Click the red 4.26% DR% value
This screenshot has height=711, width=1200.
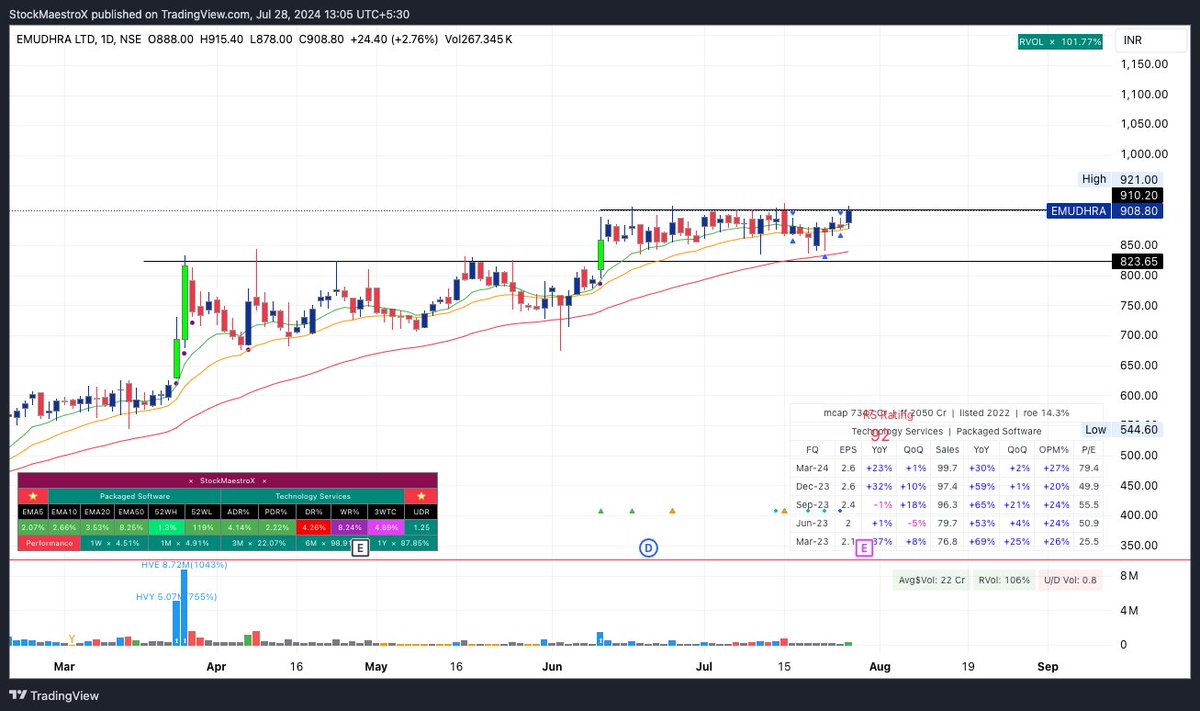(x=313, y=528)
